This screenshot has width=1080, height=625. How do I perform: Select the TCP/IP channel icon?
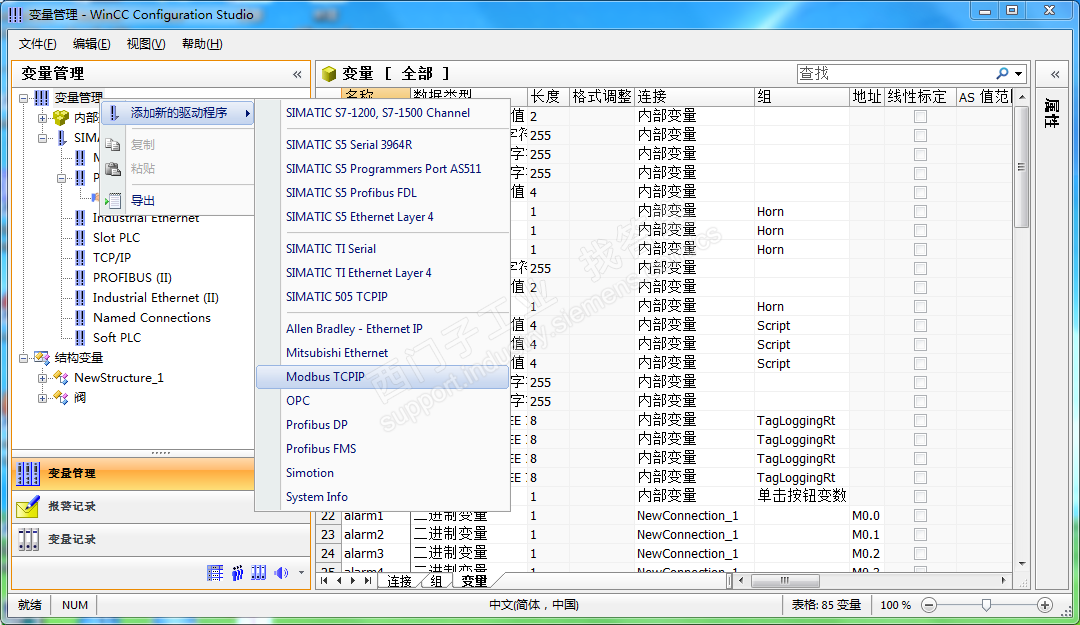pyautogui.click(x=81, y=258)
